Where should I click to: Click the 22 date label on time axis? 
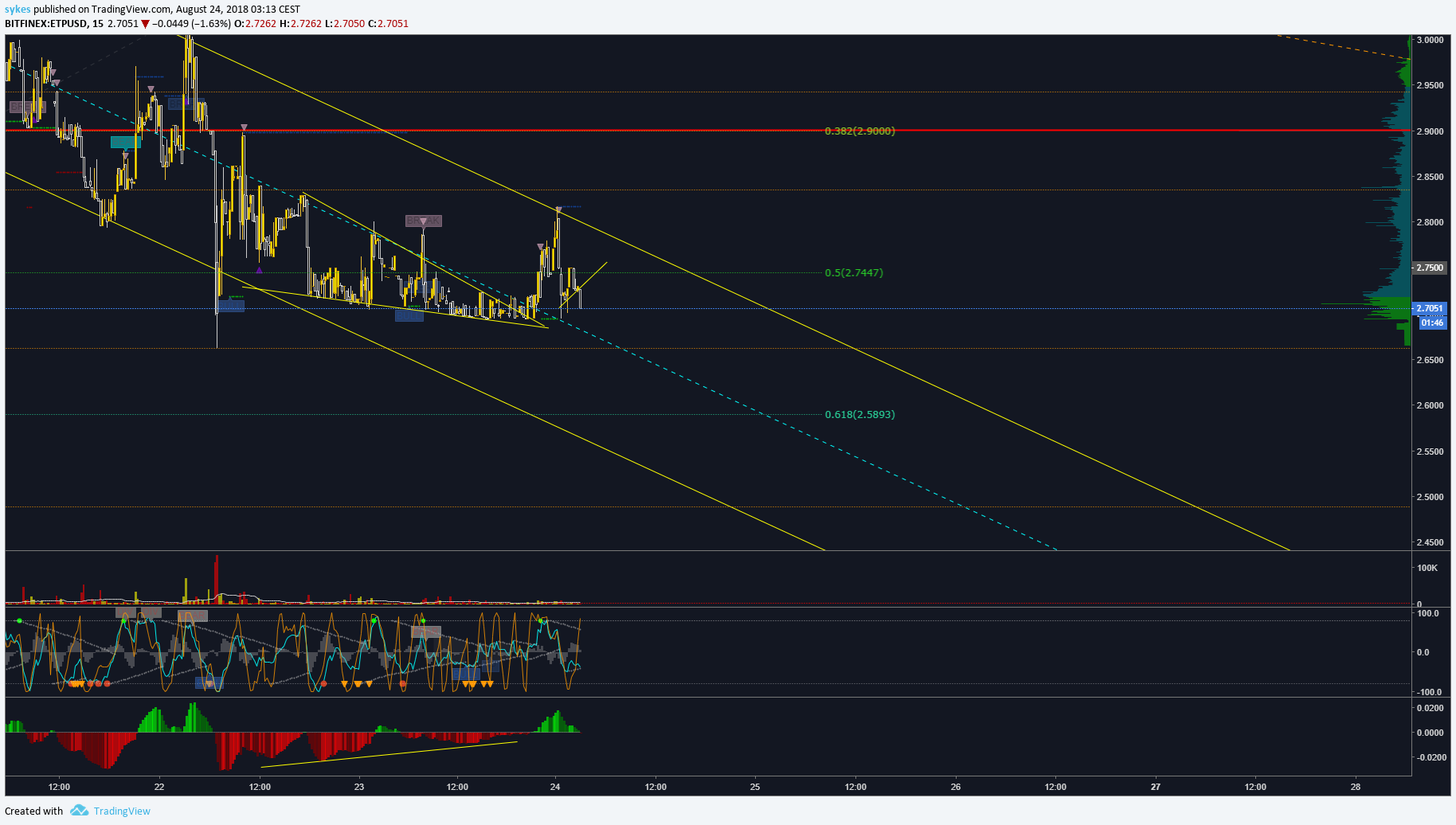point(159,787)
